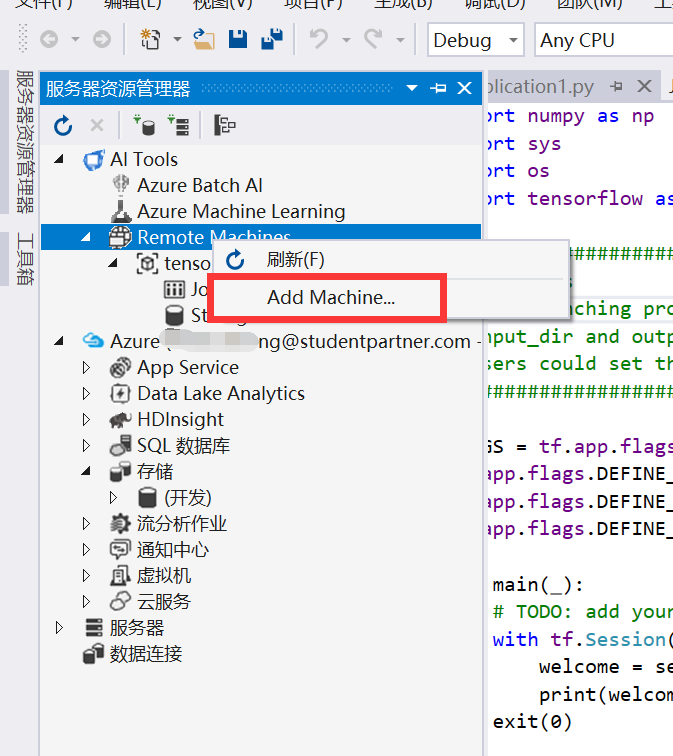
Task: Open the Server Explorer window options arrow
Action: pos(412,88)
